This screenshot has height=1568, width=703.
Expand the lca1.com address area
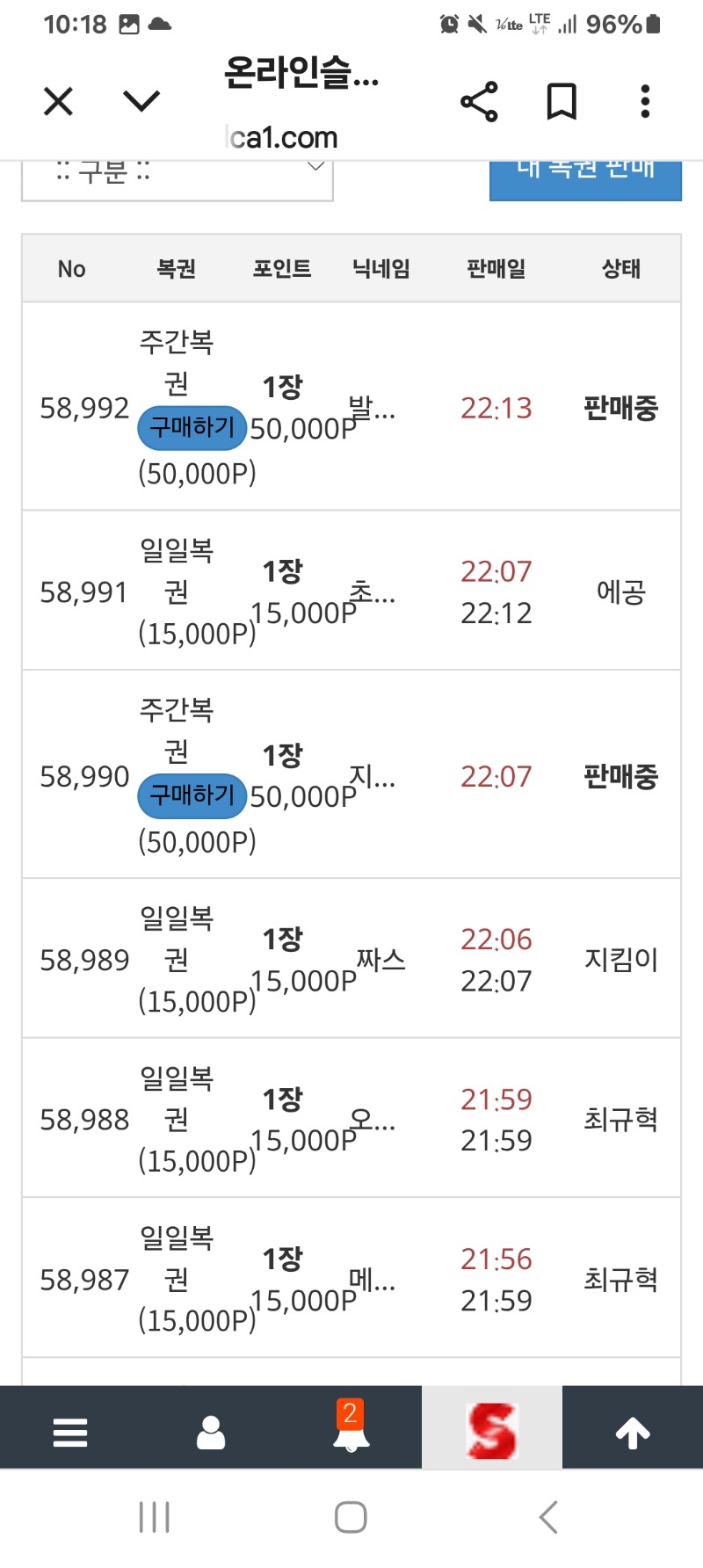pos(279,137)
